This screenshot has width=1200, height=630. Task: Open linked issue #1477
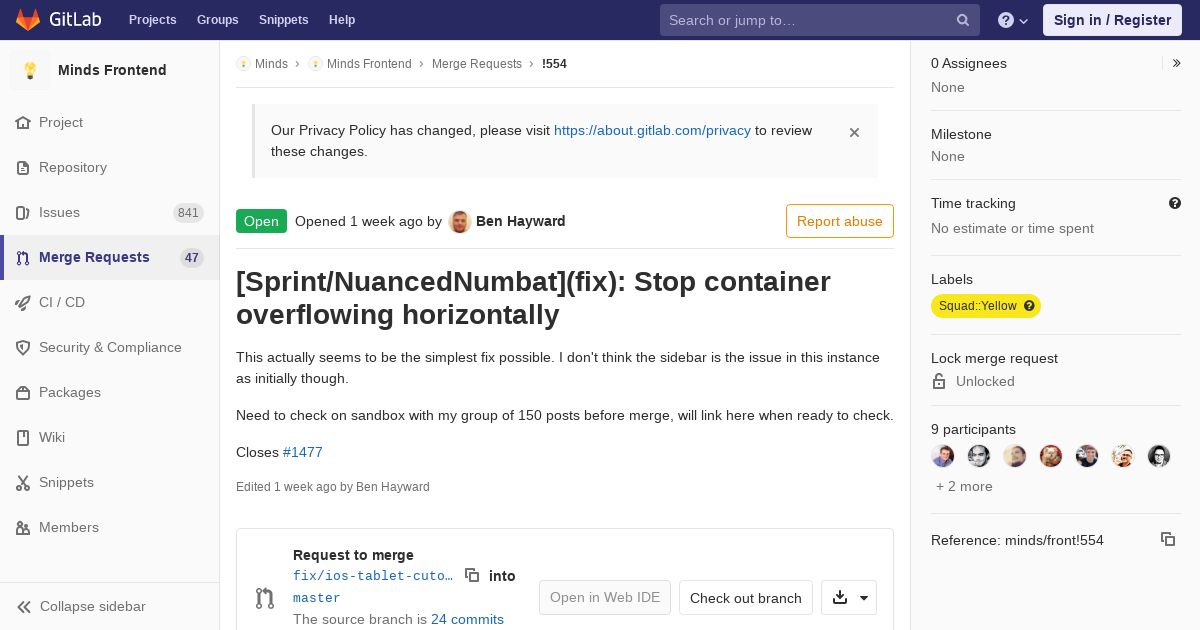click(303, 452)
